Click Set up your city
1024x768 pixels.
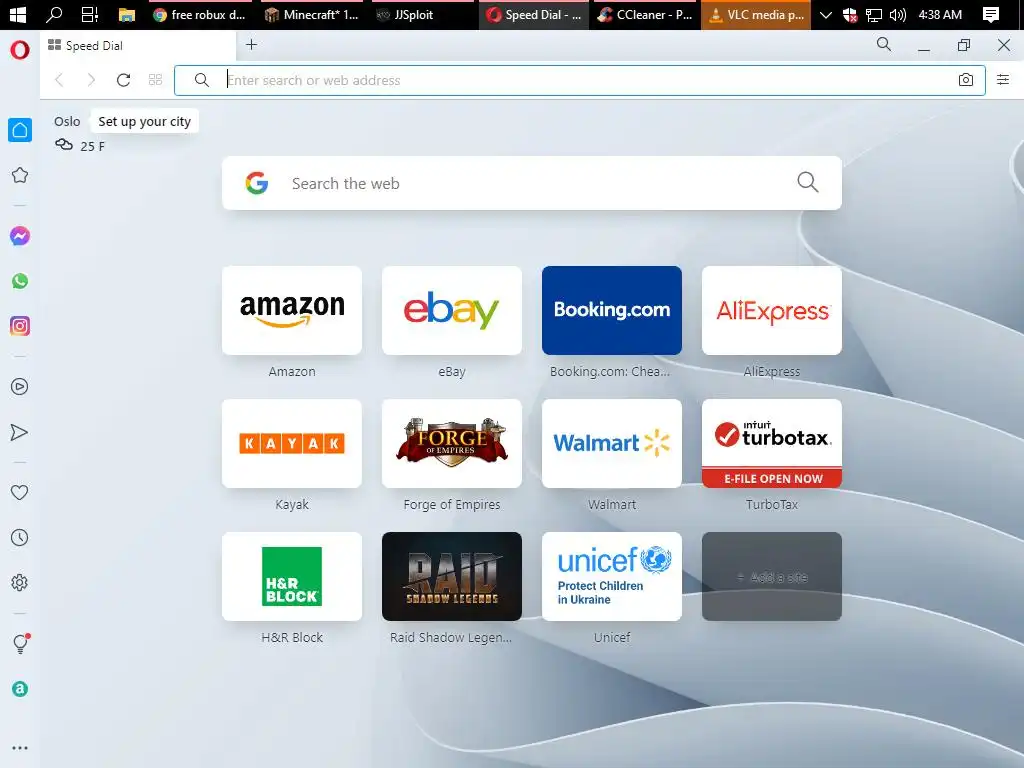pos(144,121)
